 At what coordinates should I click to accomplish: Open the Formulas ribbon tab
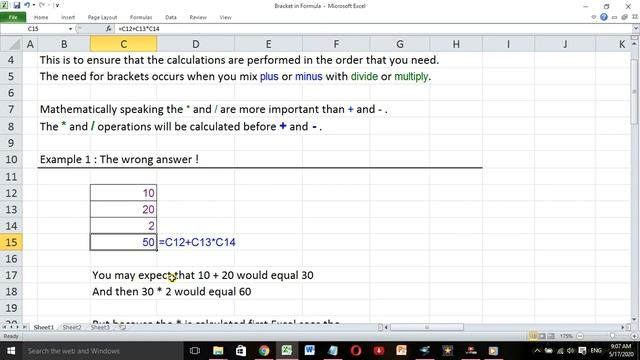141,17
